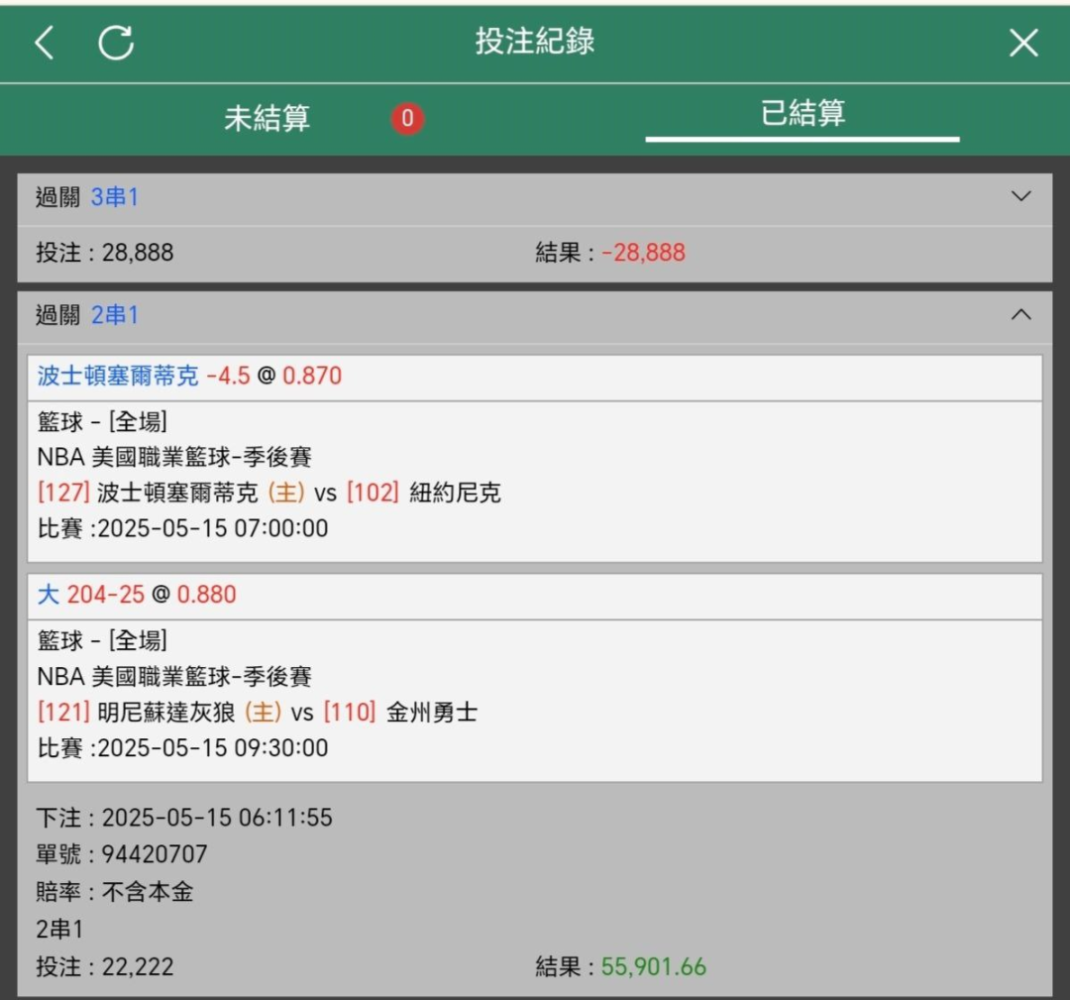Refresh the betting records
The width and height of the screenshot is (1070, 1000).
(116, 43)
